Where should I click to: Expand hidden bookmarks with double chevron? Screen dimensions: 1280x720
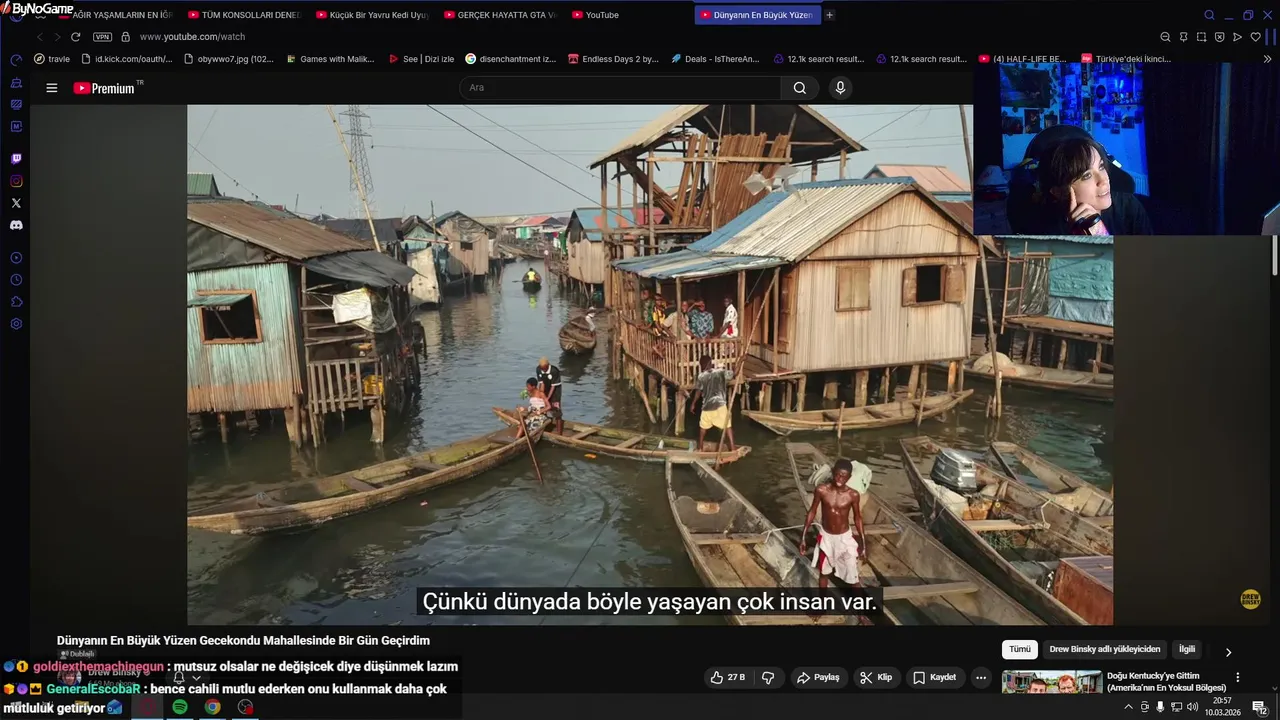(x=1269, y=59)
